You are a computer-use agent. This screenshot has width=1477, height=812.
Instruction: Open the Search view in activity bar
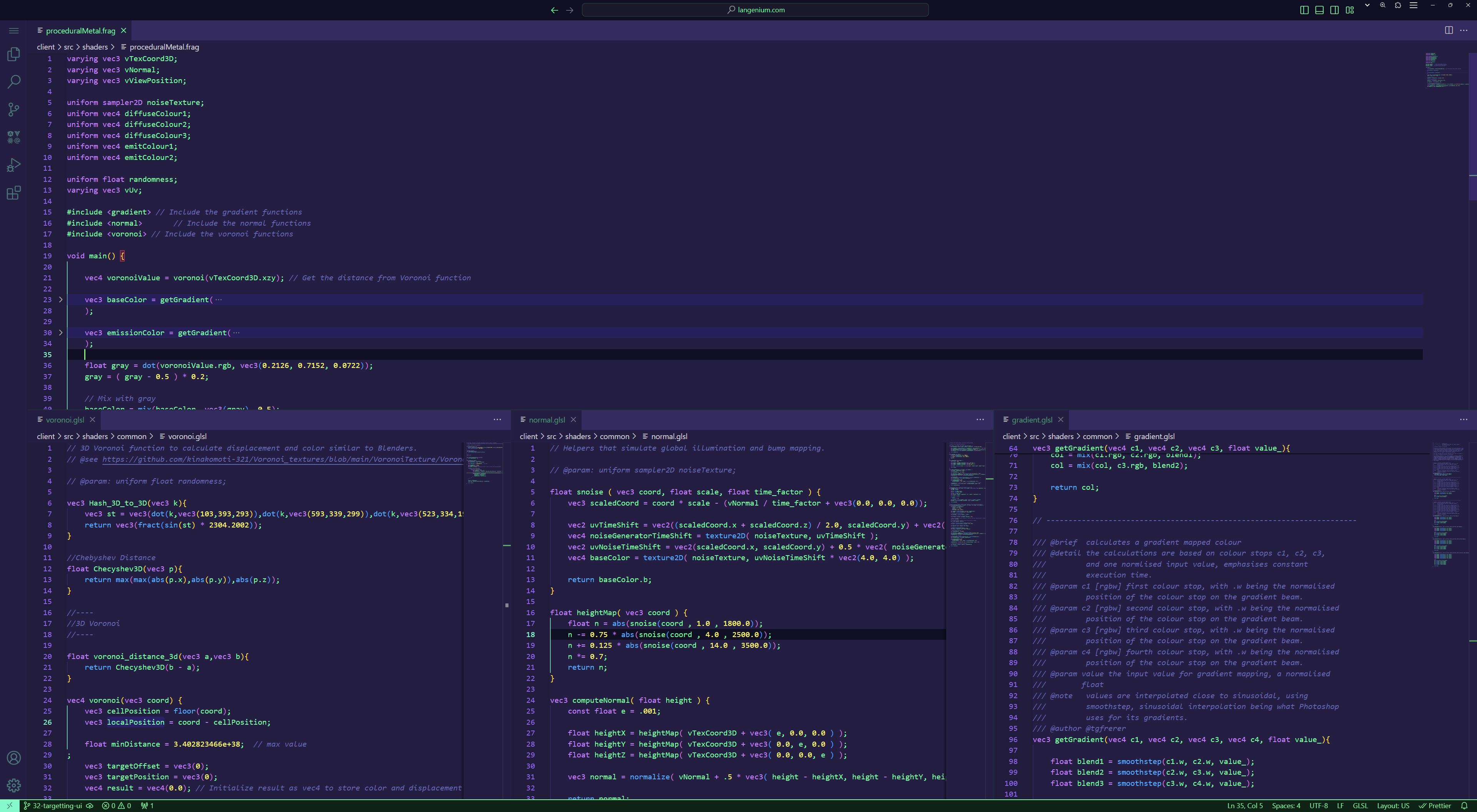(x=14, y=82)
